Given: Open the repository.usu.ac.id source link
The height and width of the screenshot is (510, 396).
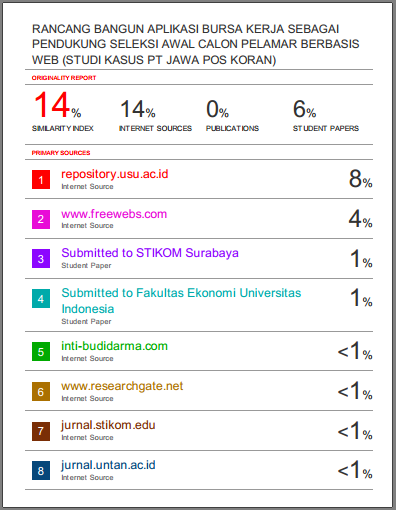Looking at the screenshot, I should tap(115, 174).
